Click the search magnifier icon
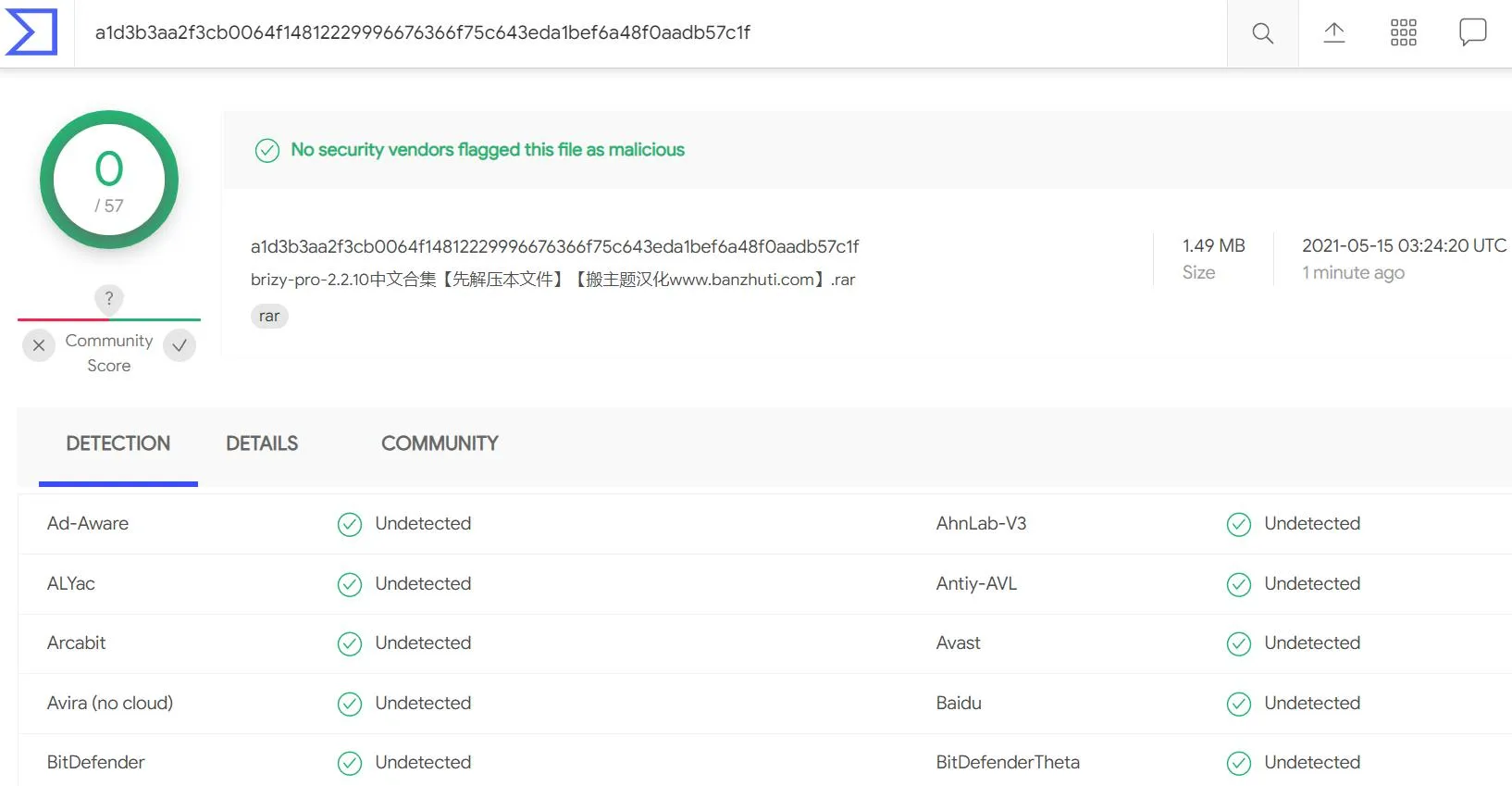Viewport: 1512px width, 786px height. point(1262,33)
